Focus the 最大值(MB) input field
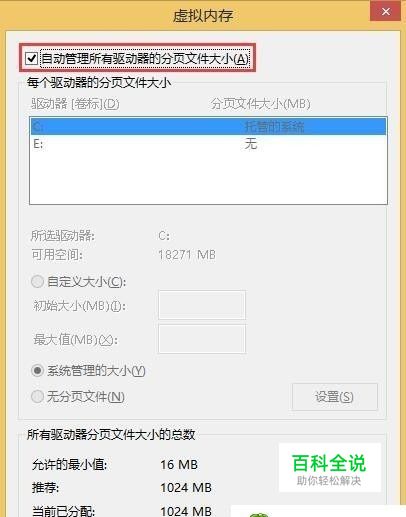The image size is (406, 517). pos(202,339)
